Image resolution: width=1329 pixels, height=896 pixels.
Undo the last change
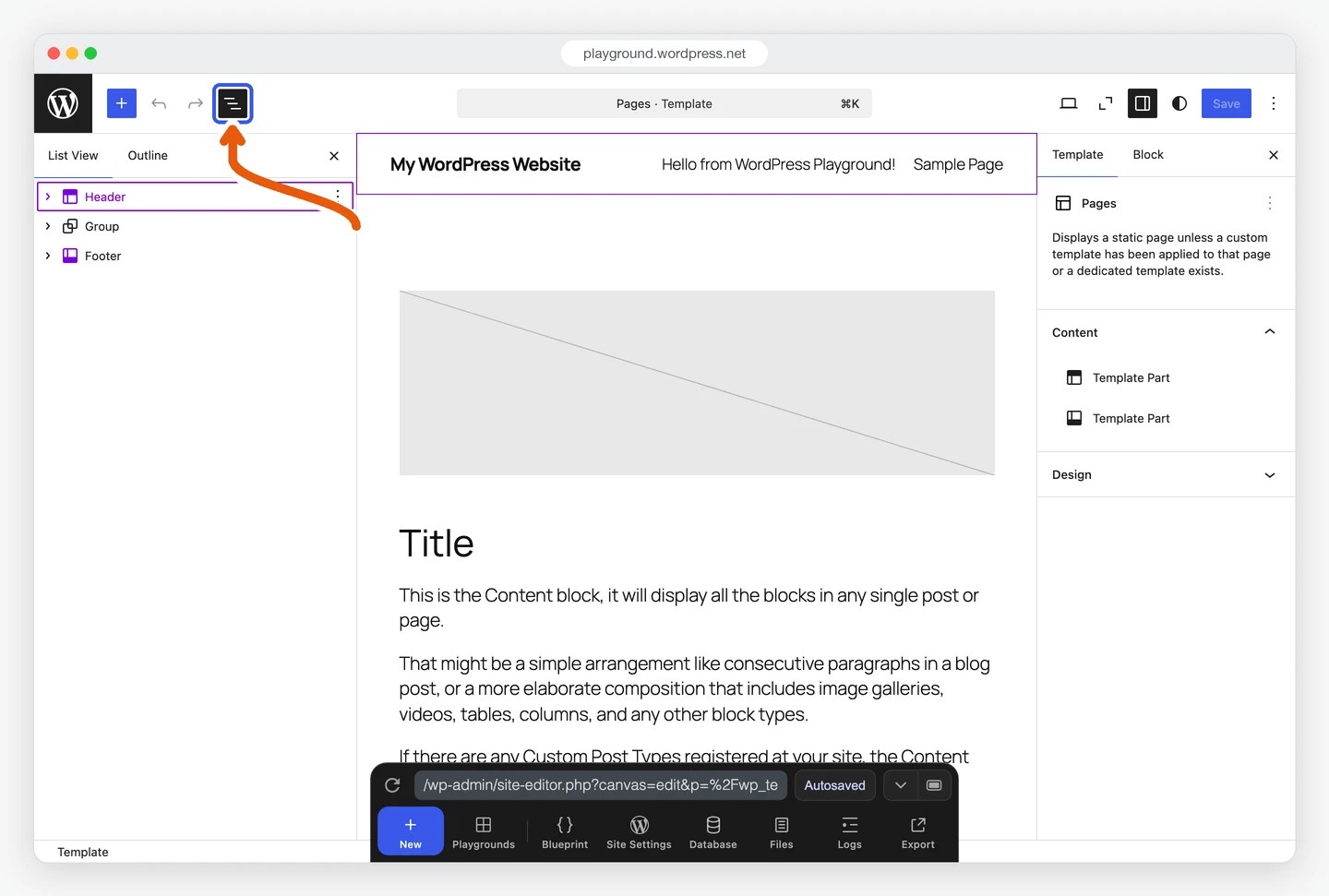pos(159,103)
